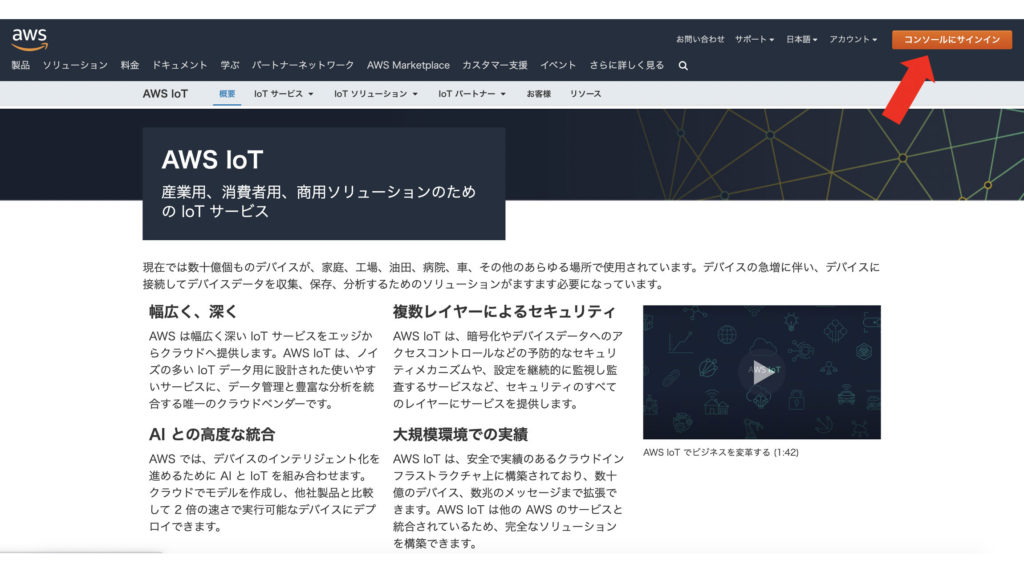
Task: Open 製品 in main navigation
Action: pos(20,66)
